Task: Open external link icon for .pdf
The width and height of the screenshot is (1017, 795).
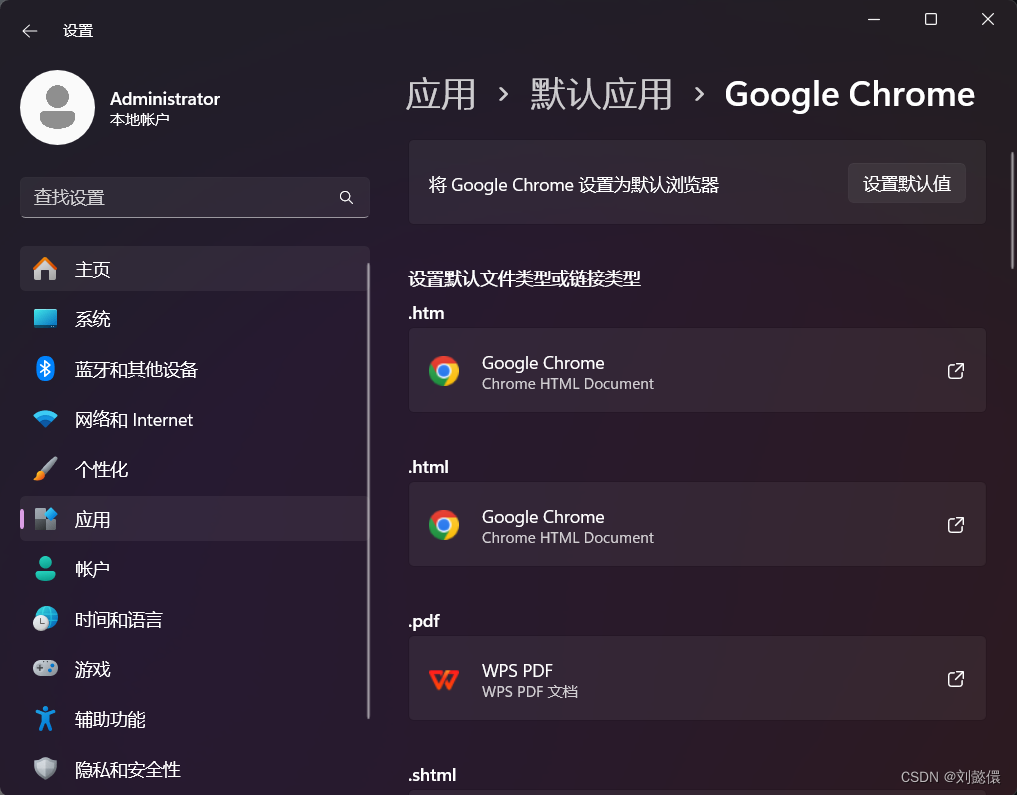Action: tap(955, 679)
